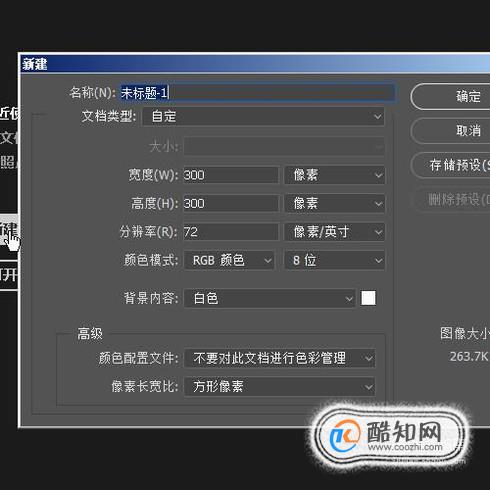Click the 名称 text field

(257, 92)
